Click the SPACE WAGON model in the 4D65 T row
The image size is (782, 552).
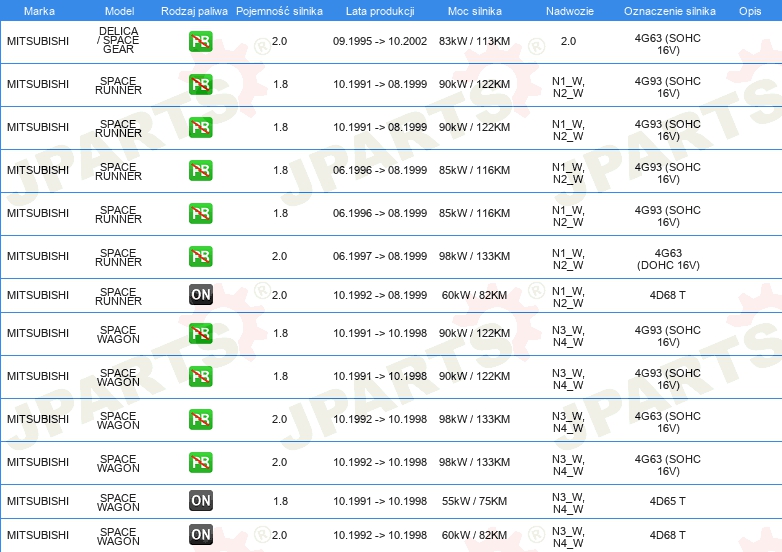coord(118,502)
